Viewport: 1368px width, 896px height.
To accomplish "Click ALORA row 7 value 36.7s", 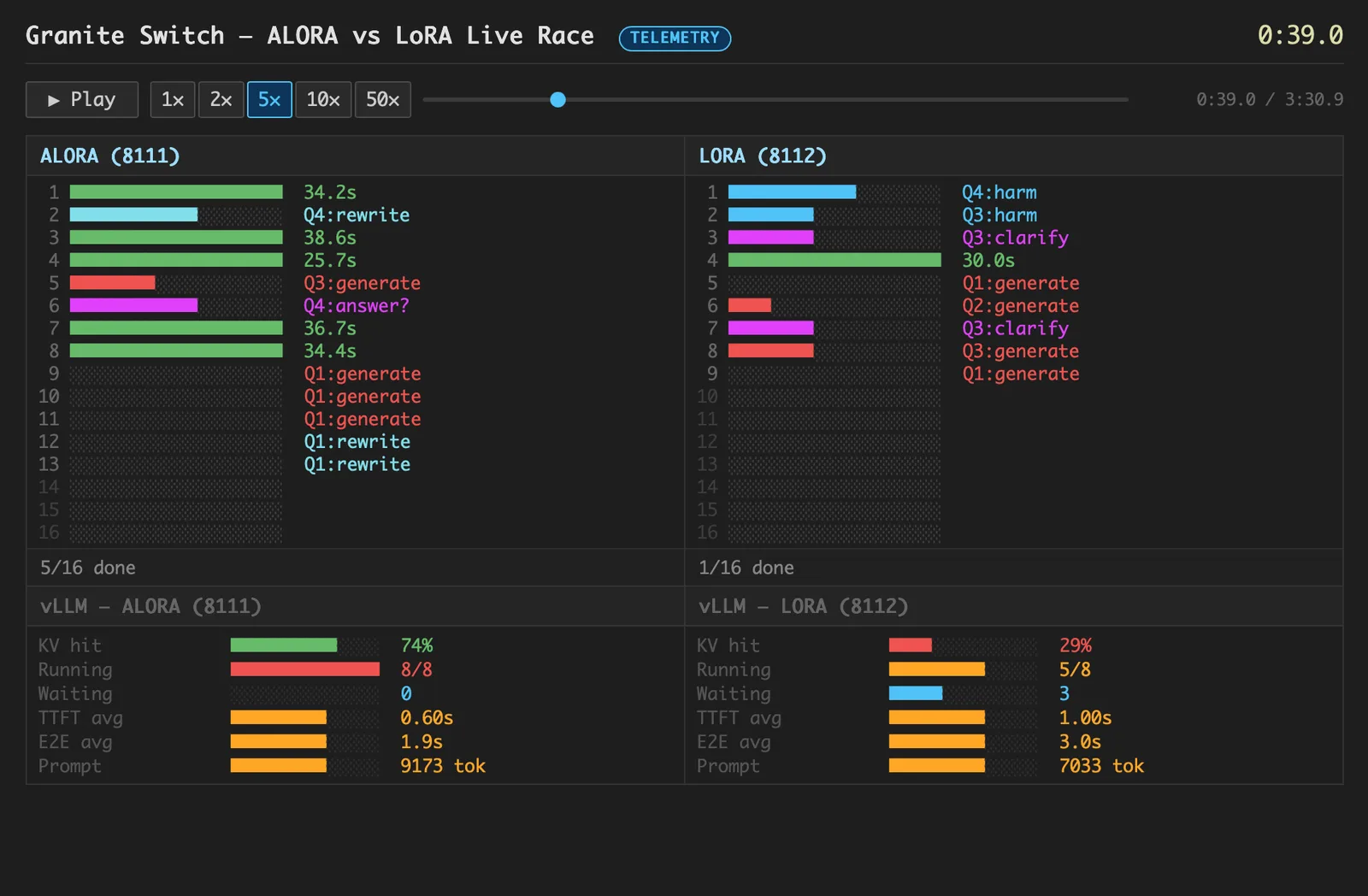I will tap(330, 328).
